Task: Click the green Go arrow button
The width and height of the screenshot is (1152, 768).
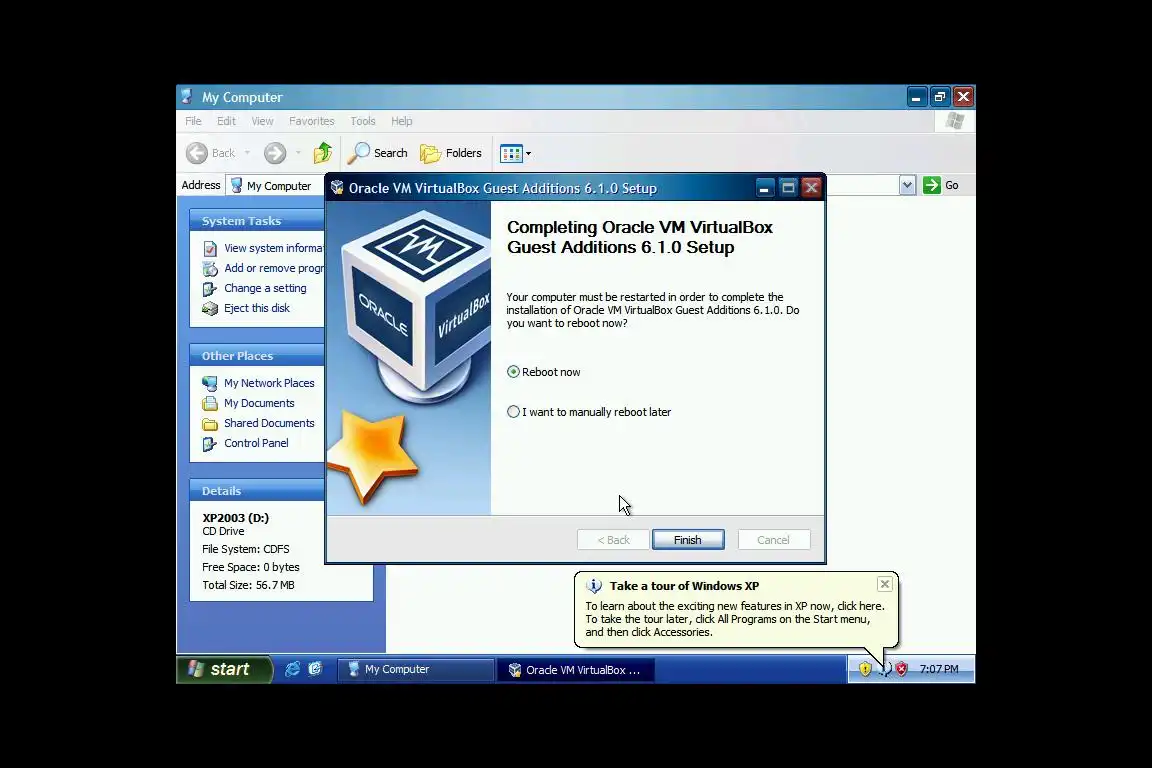Action: point(932,185)
